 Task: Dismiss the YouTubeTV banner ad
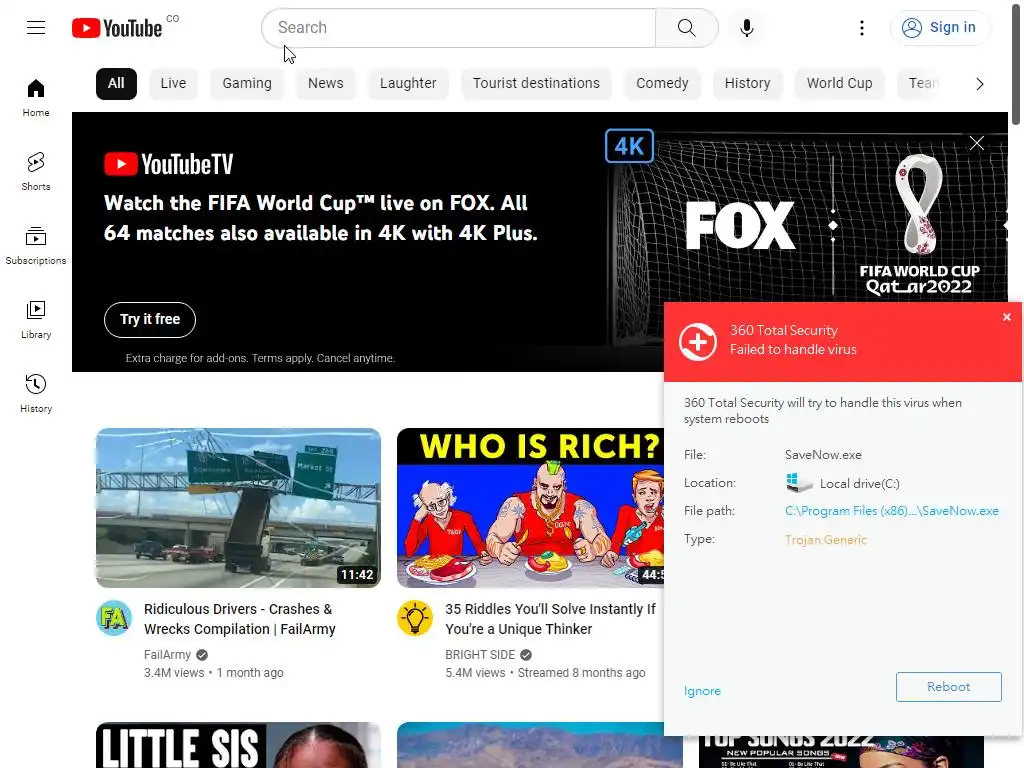(x=976, y=143)
